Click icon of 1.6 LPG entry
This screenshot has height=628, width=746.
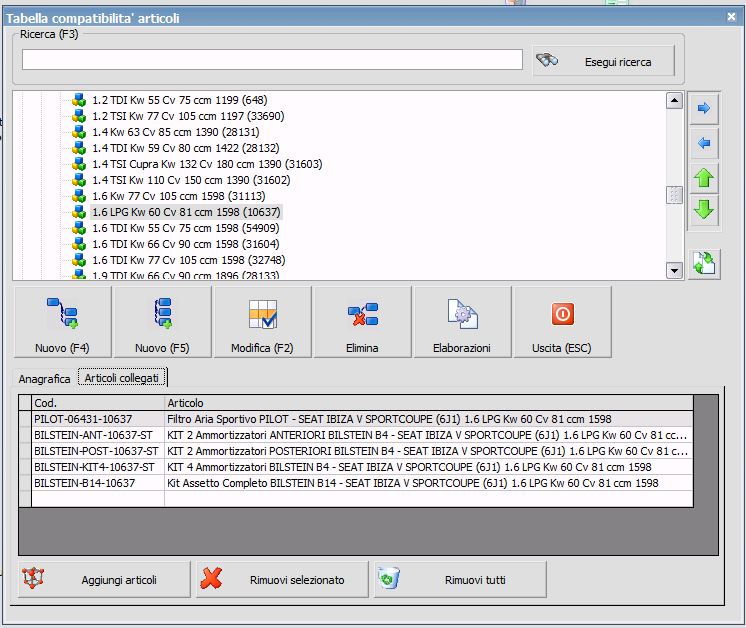point(79,212)
